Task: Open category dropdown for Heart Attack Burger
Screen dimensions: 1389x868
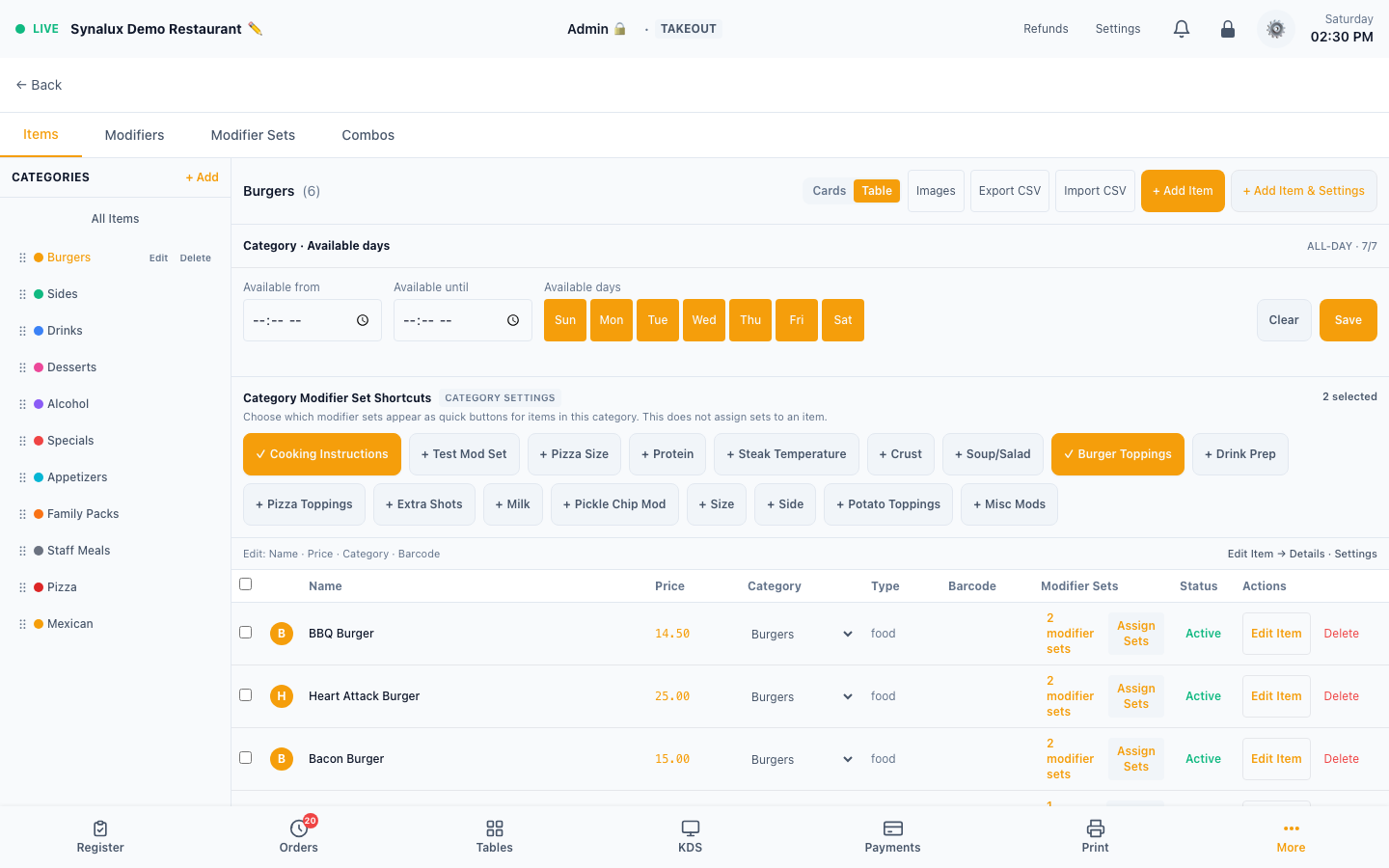Action: point(802,696)
